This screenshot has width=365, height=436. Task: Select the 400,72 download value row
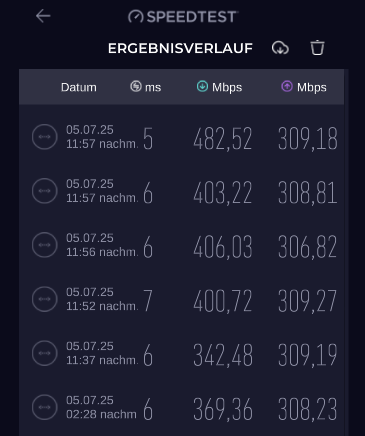coord(182,299)
